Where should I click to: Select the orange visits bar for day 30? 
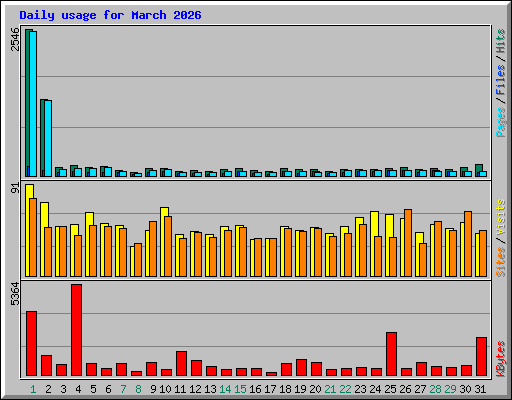point(468,244)
